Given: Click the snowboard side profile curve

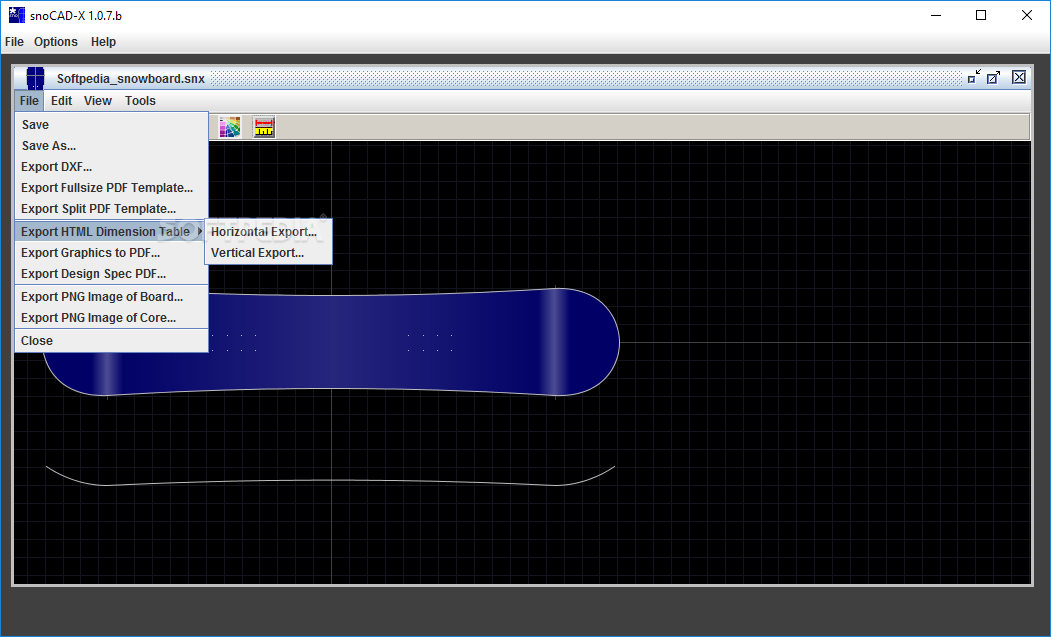Looking at the screenshot, I should click(x=330, y=481).
